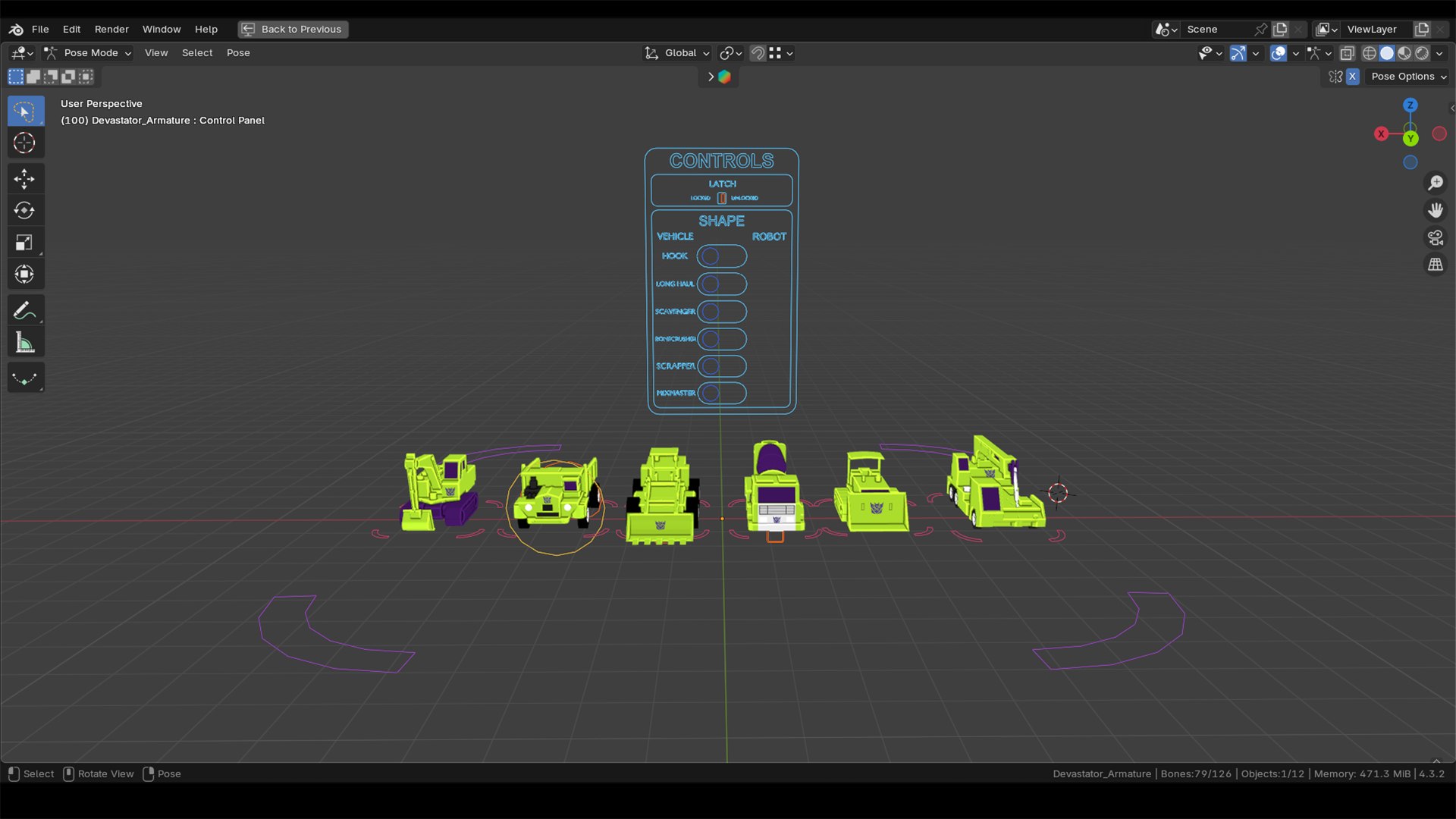Toggle viewport overlays

[x=1279, y=53]
